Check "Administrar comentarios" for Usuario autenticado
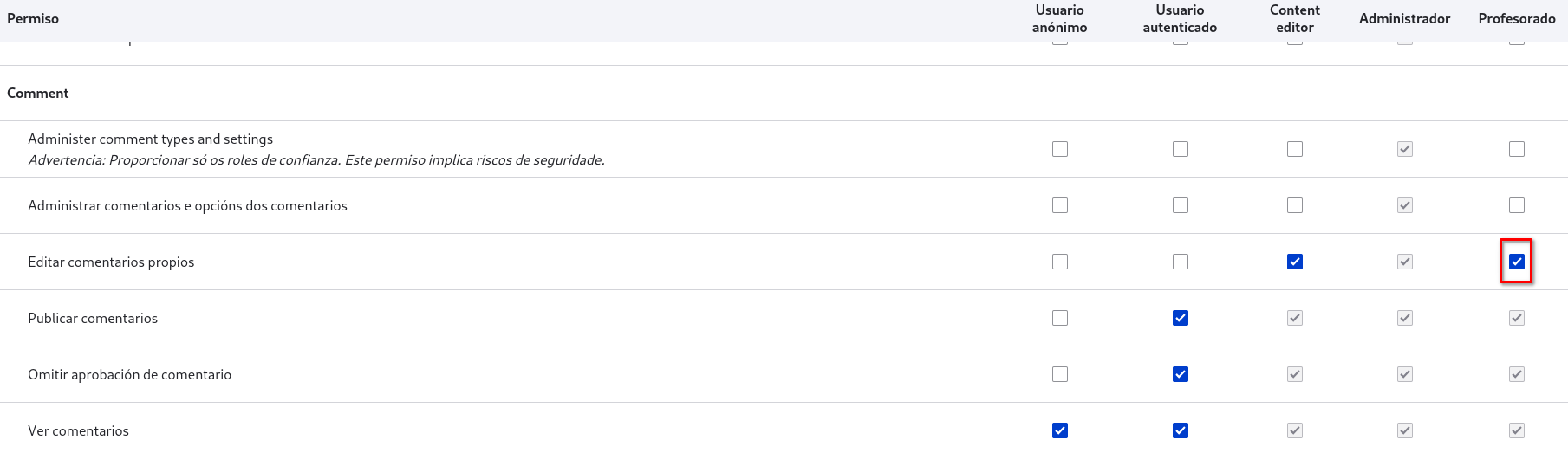The image size is (1568, 453). point(1180,205)
